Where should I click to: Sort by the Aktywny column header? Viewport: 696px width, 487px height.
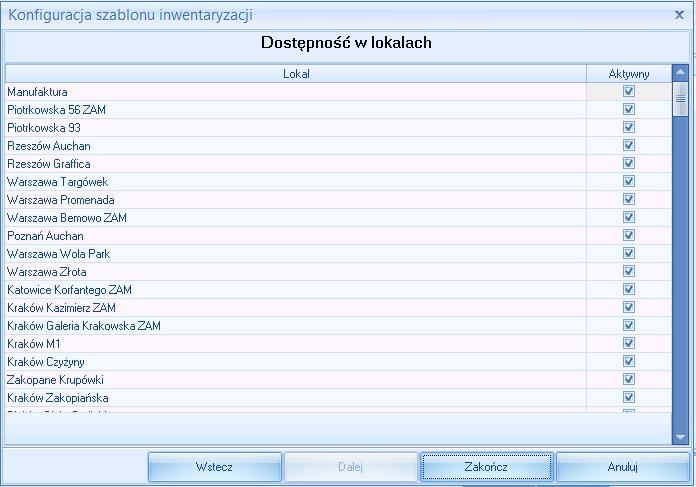click(629, 74)
